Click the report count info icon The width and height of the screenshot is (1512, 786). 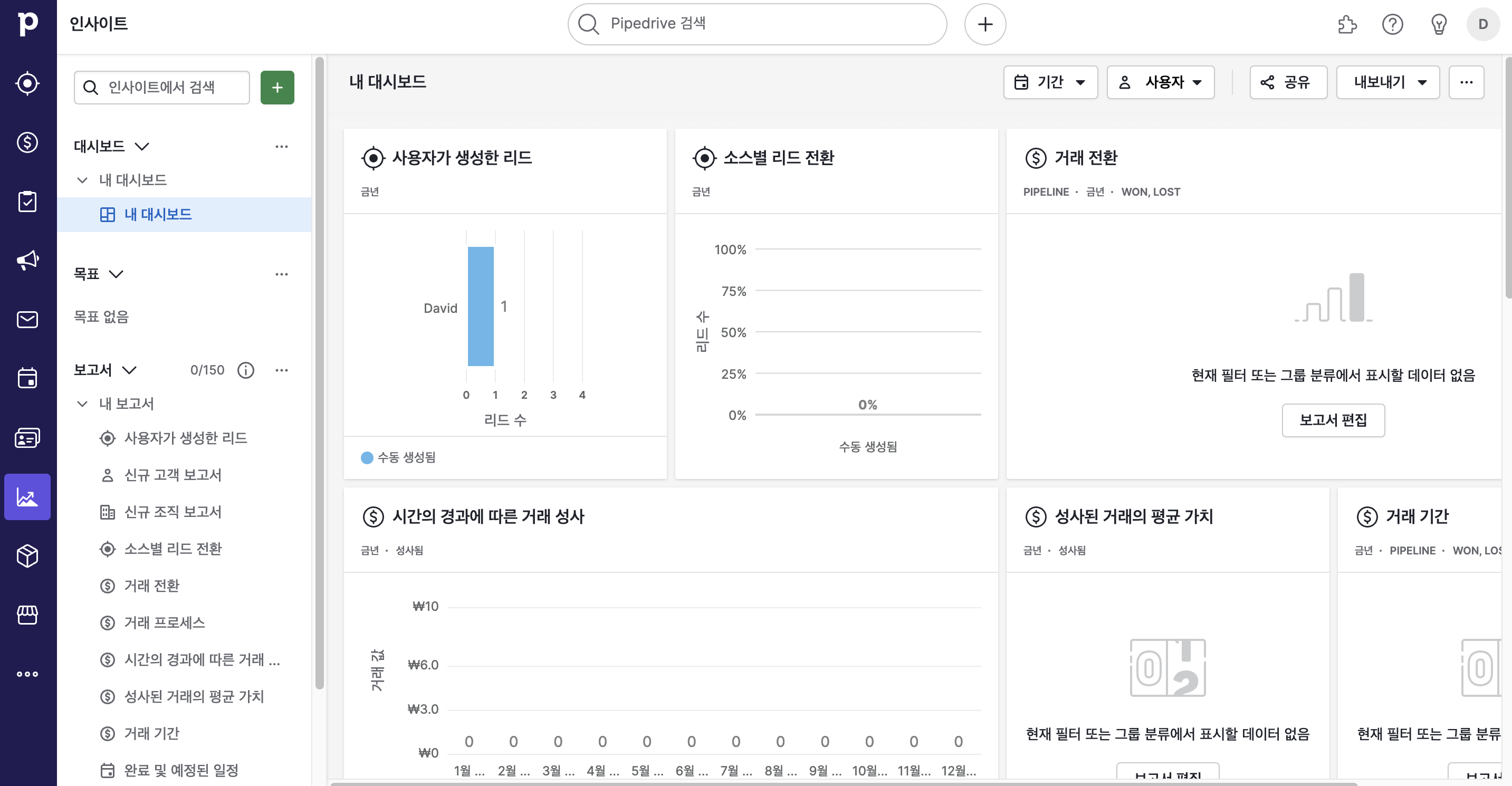tap(245, 370)
